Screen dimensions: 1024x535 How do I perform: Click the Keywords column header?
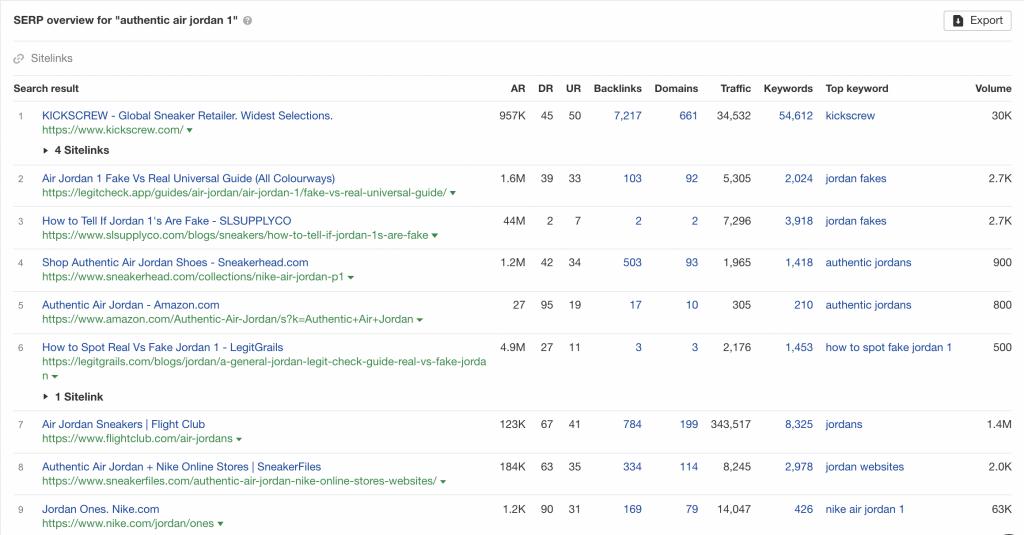point(788,89)
